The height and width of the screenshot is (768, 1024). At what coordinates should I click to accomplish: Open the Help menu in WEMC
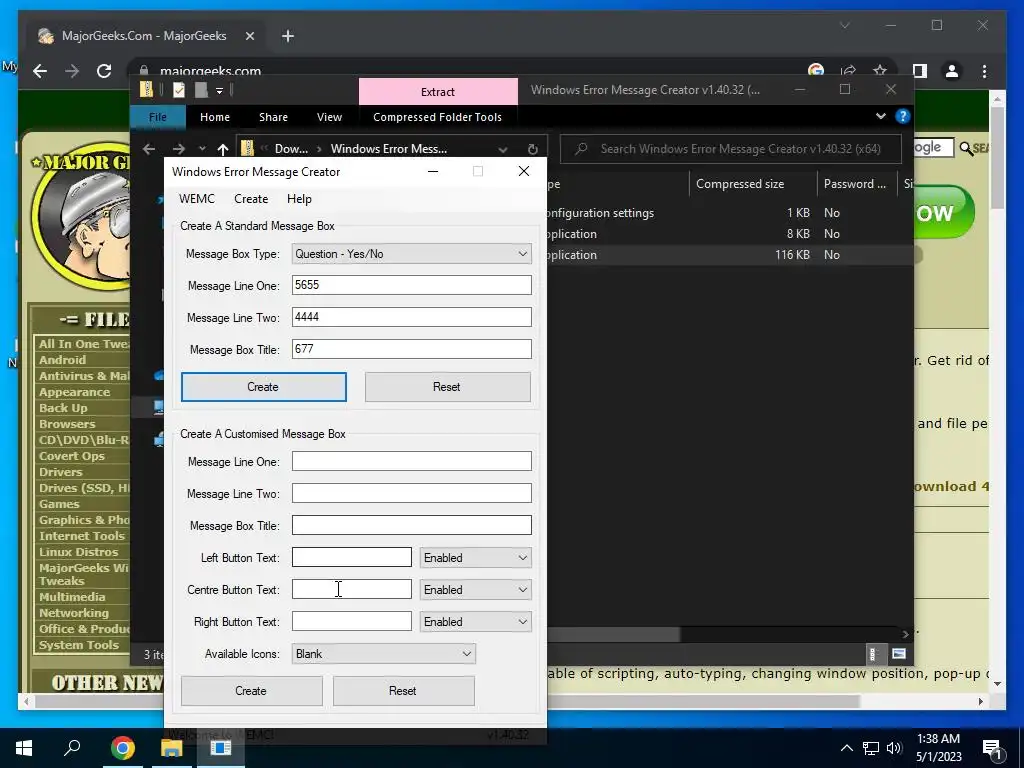pos(299,199)
